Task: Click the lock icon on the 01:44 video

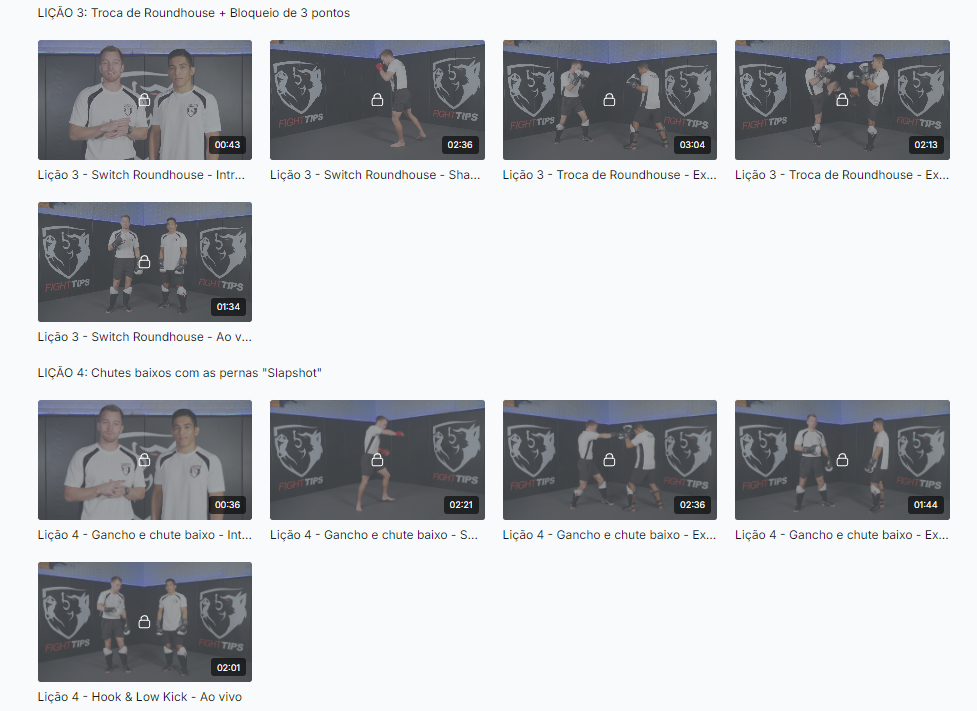Action: [842, 460]
